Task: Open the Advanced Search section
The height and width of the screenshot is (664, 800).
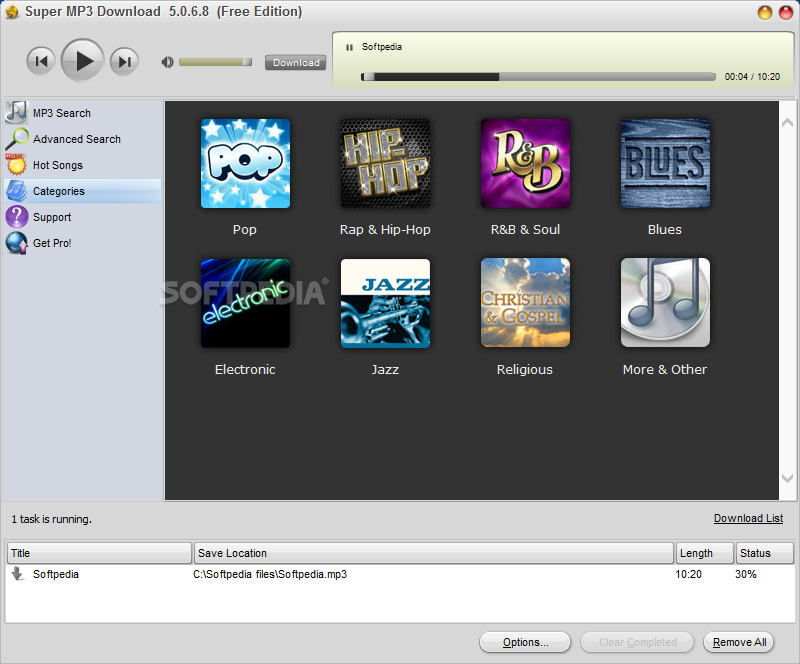Action: point(77,139)
